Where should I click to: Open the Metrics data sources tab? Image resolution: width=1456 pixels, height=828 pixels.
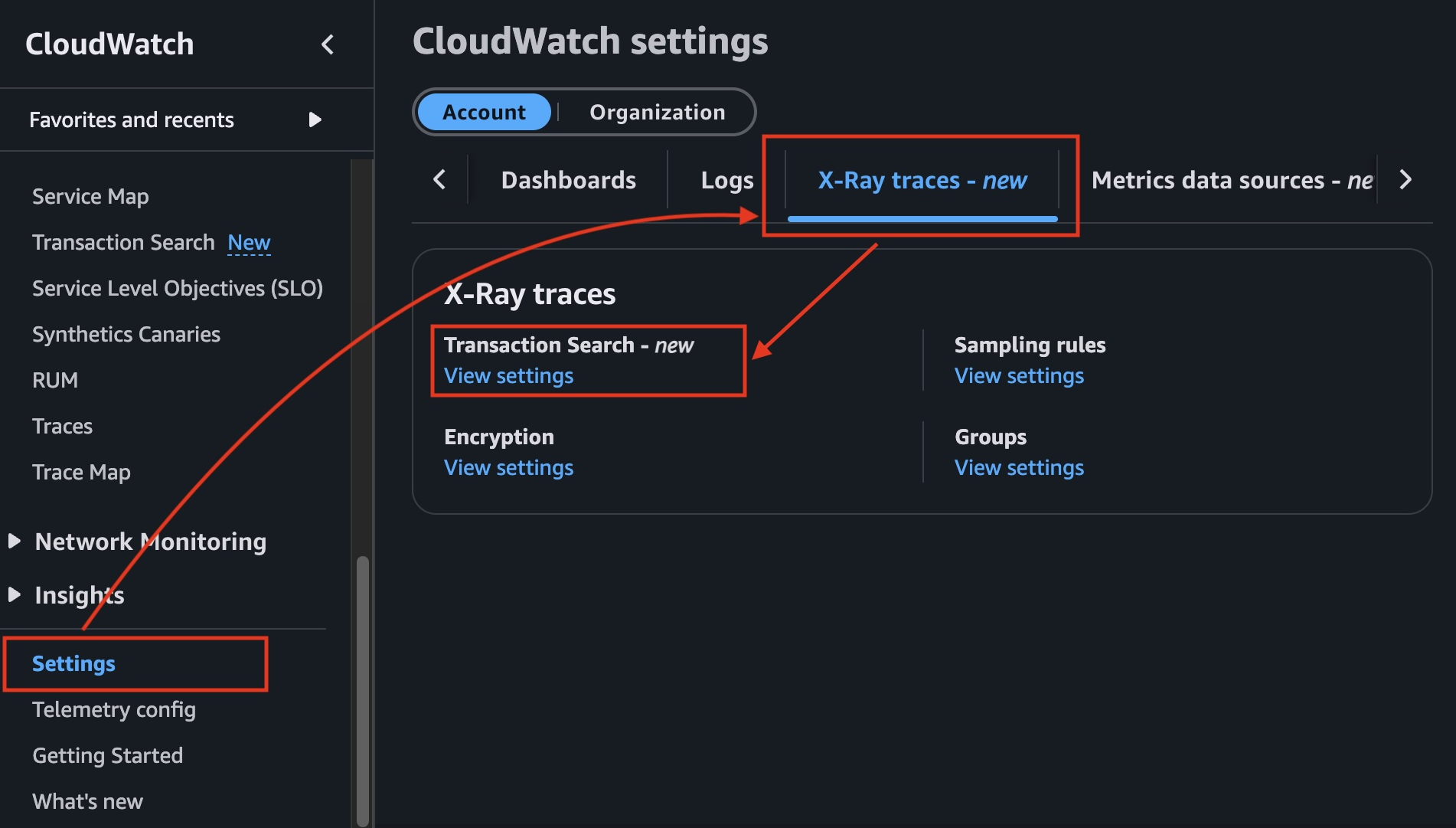(x=1229, y=179)
